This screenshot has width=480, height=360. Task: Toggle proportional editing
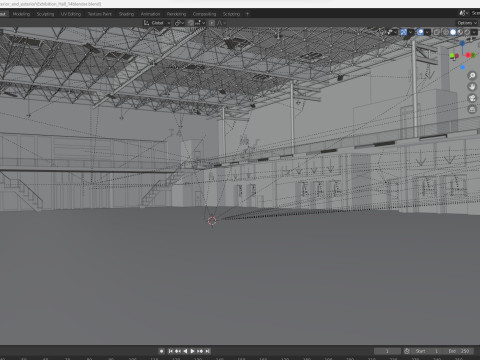[x=212, y=23]
